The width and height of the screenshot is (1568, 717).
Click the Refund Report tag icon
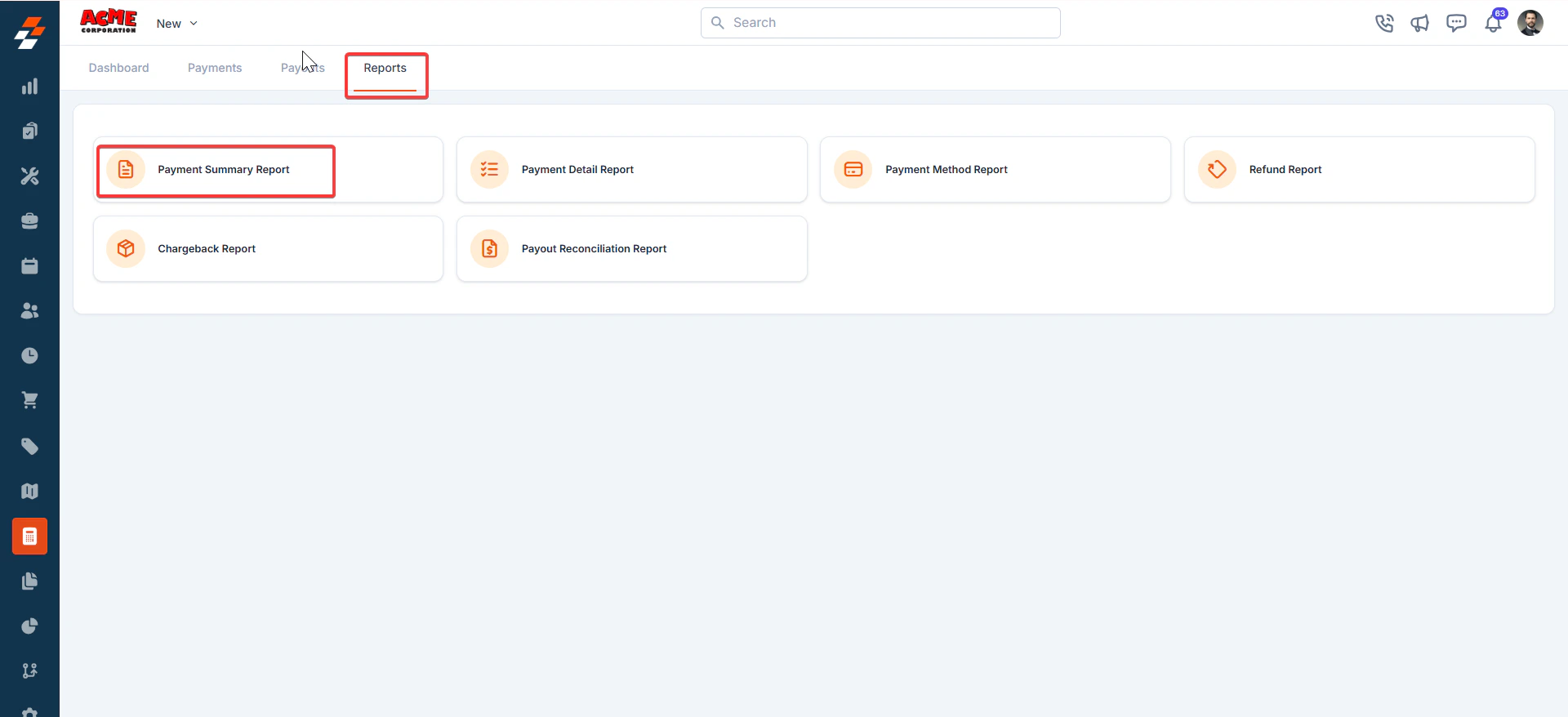click(1217, 169)
